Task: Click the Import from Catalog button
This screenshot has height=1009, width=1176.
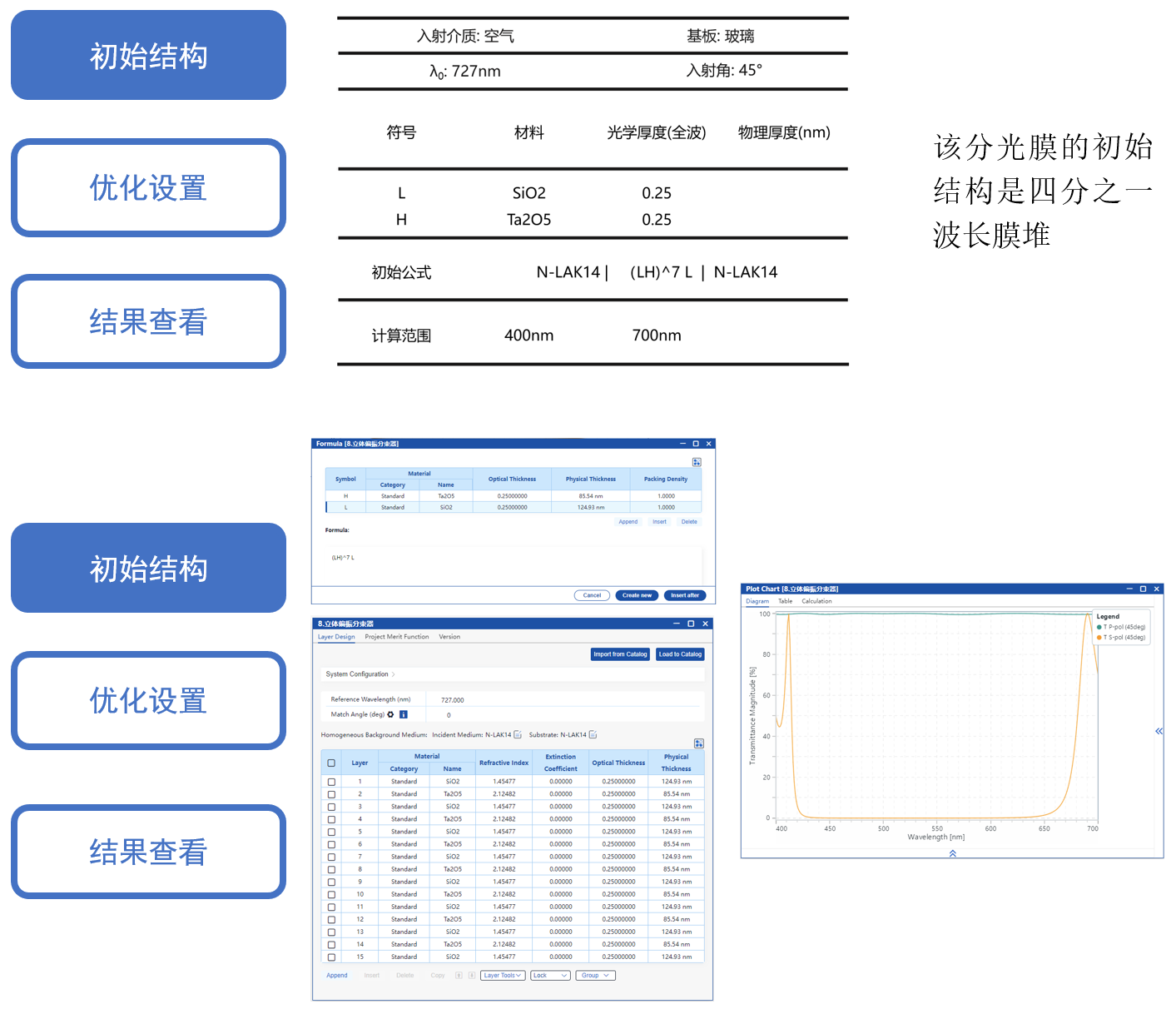Action: pos(619,654)
